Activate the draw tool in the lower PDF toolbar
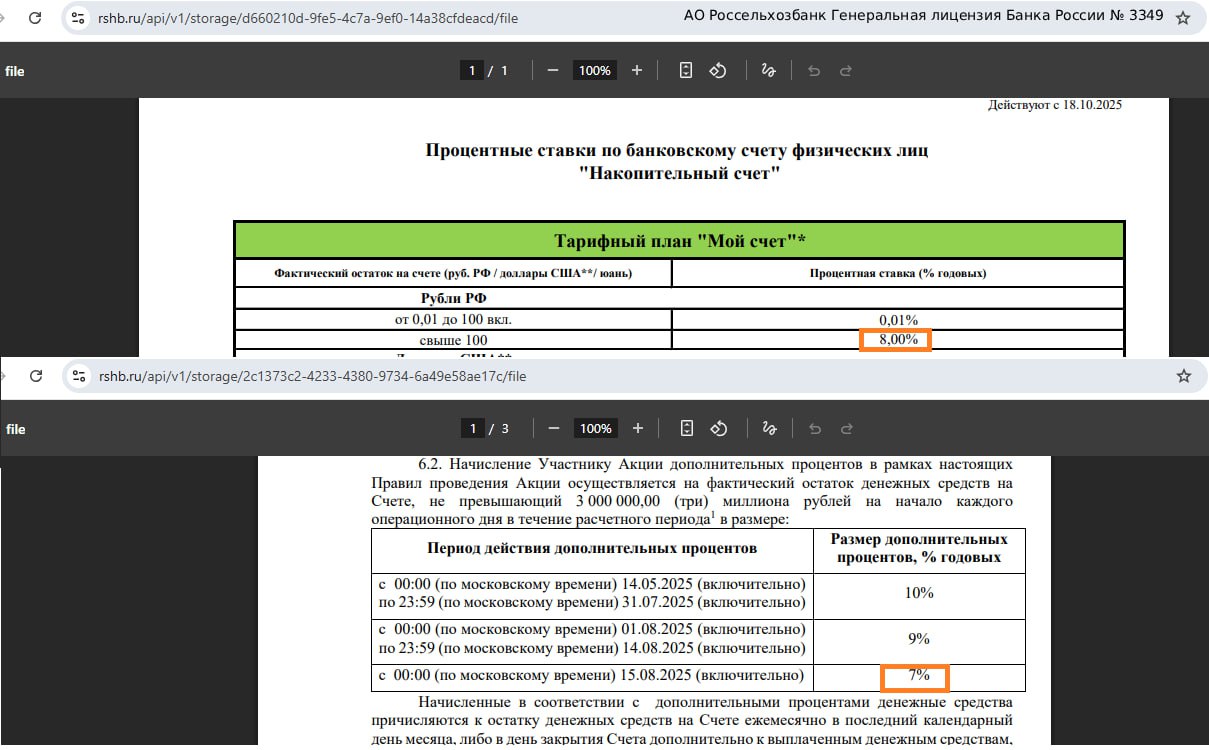Image resolution: width=1209 pixels, height=750 pixels. (769, 428)
